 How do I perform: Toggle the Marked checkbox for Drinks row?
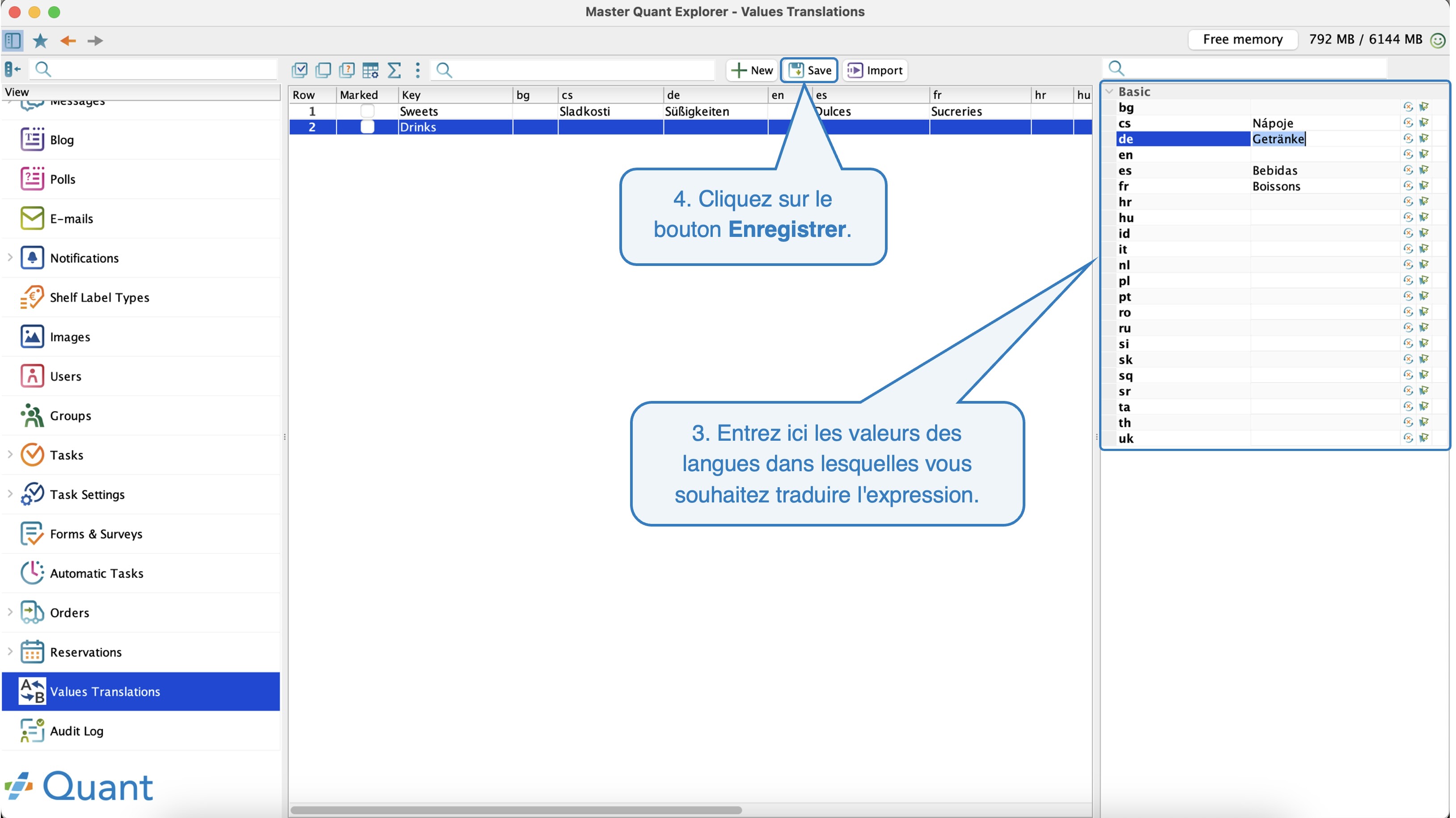pos(368,127)
